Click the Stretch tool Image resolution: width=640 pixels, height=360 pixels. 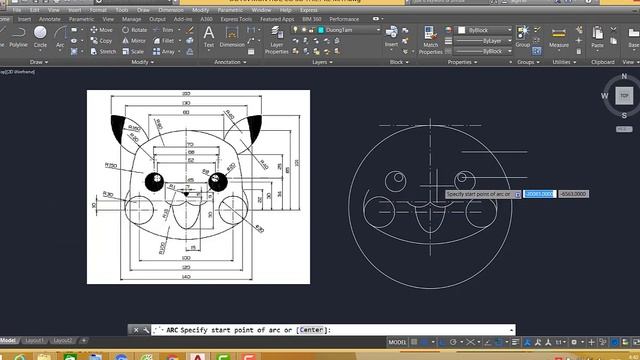103,52
